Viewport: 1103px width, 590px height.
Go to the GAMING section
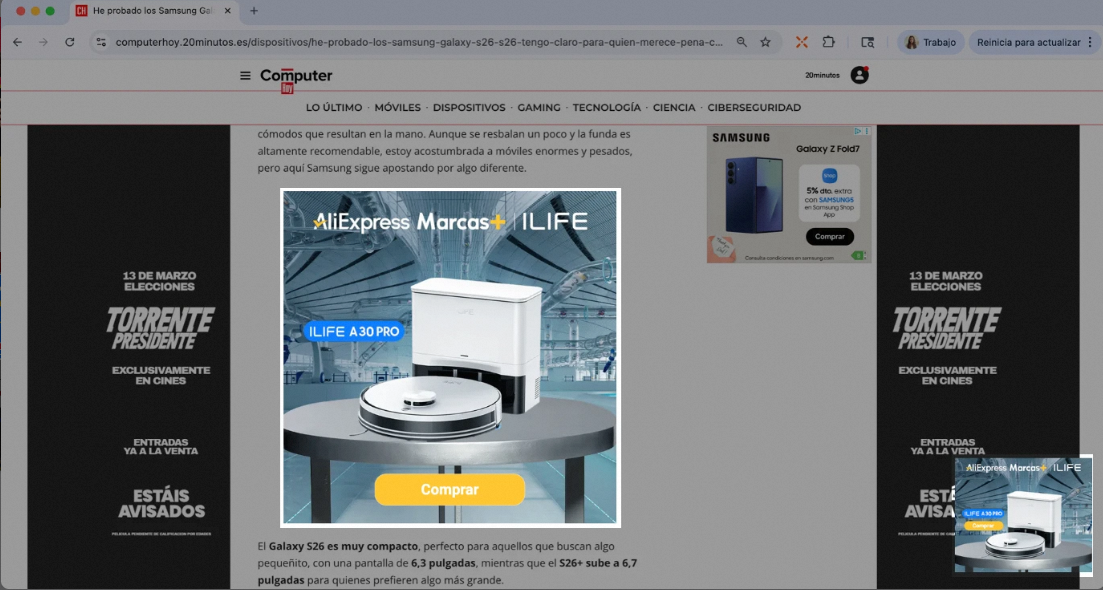pos(539,108)
